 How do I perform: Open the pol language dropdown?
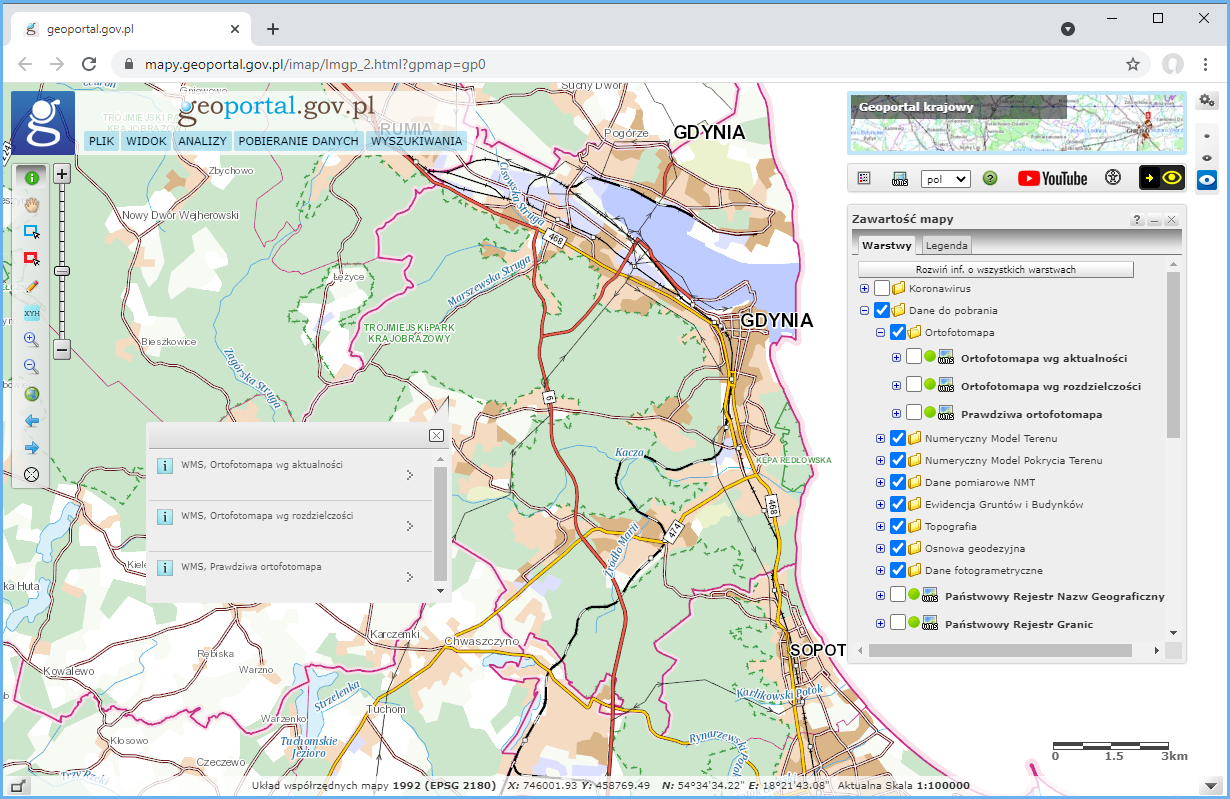(945, 178)
